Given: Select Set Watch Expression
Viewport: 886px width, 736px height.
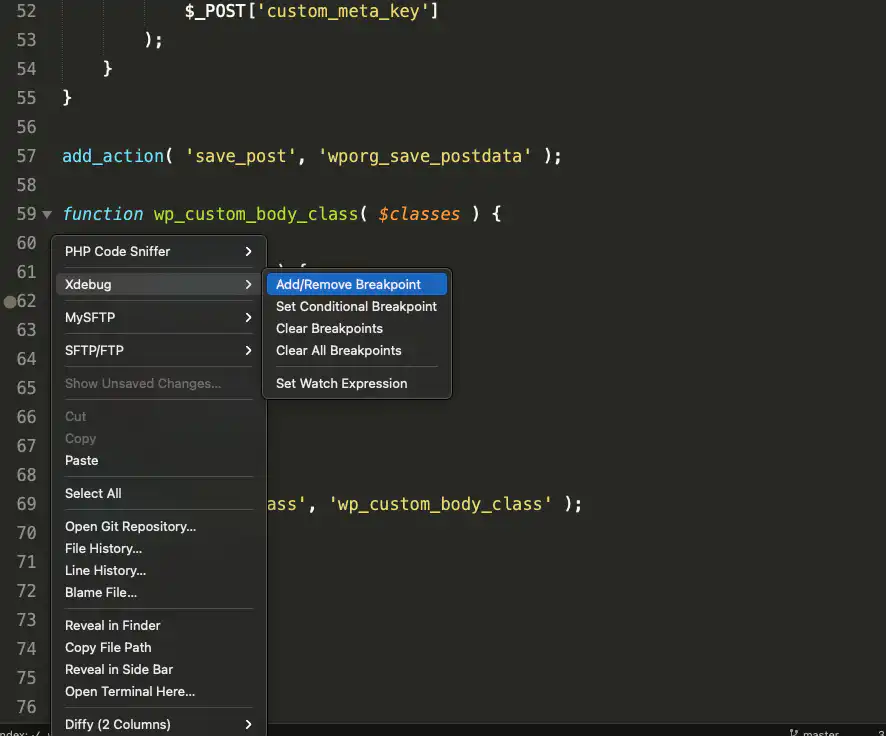Looking at the screenshot, I should (341, 383).
